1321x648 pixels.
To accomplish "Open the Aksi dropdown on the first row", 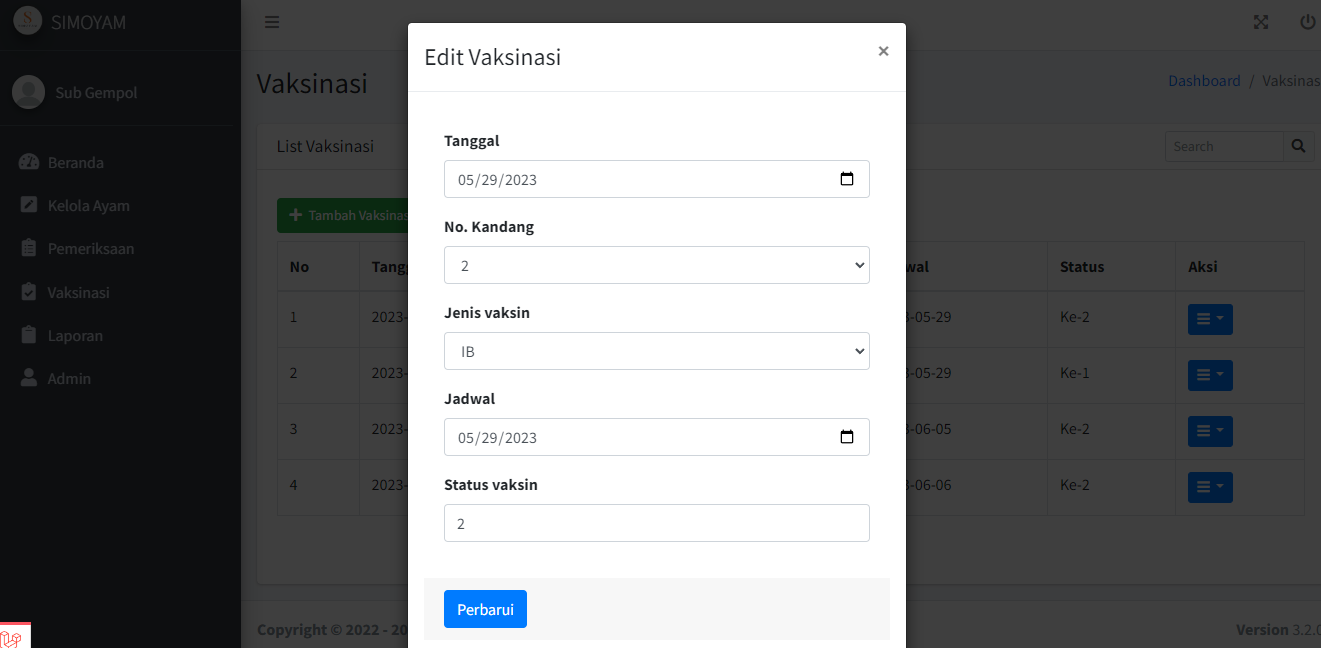I will coord(1209,317).
